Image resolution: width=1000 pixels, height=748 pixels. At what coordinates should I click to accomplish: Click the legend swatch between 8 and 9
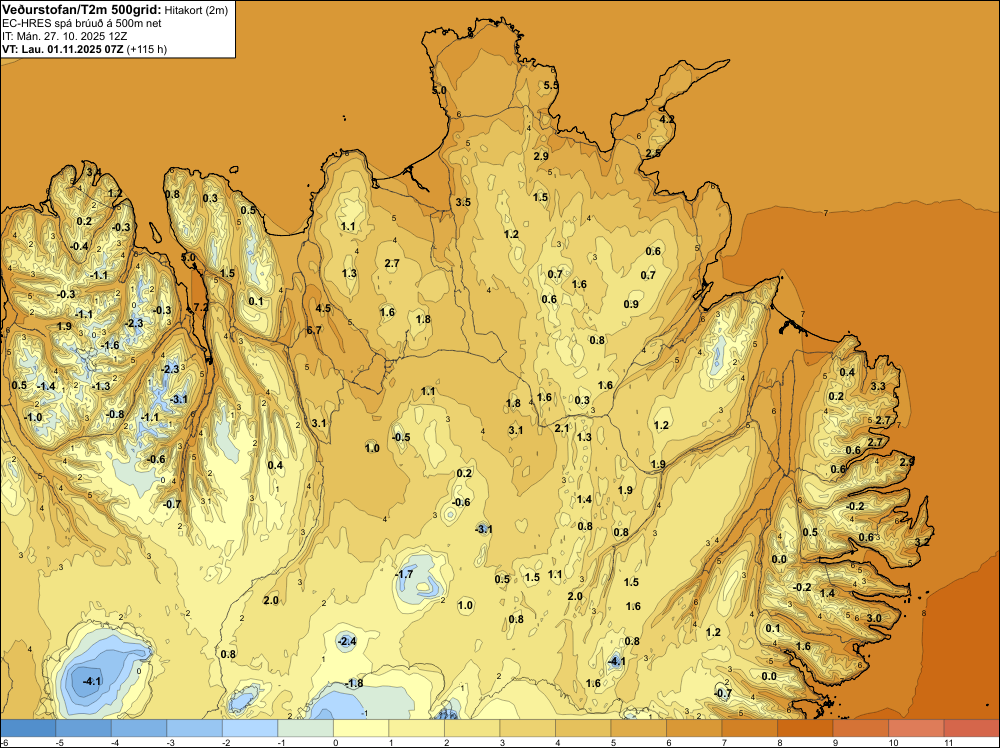click(805, 728)
